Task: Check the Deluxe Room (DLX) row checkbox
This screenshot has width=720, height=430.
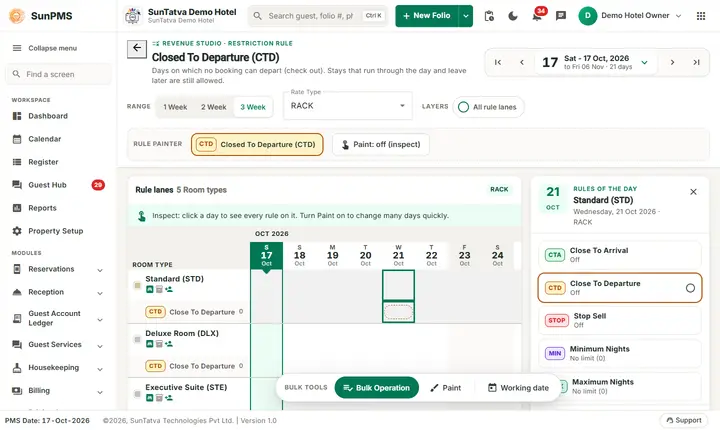Action: coord(137,339)
